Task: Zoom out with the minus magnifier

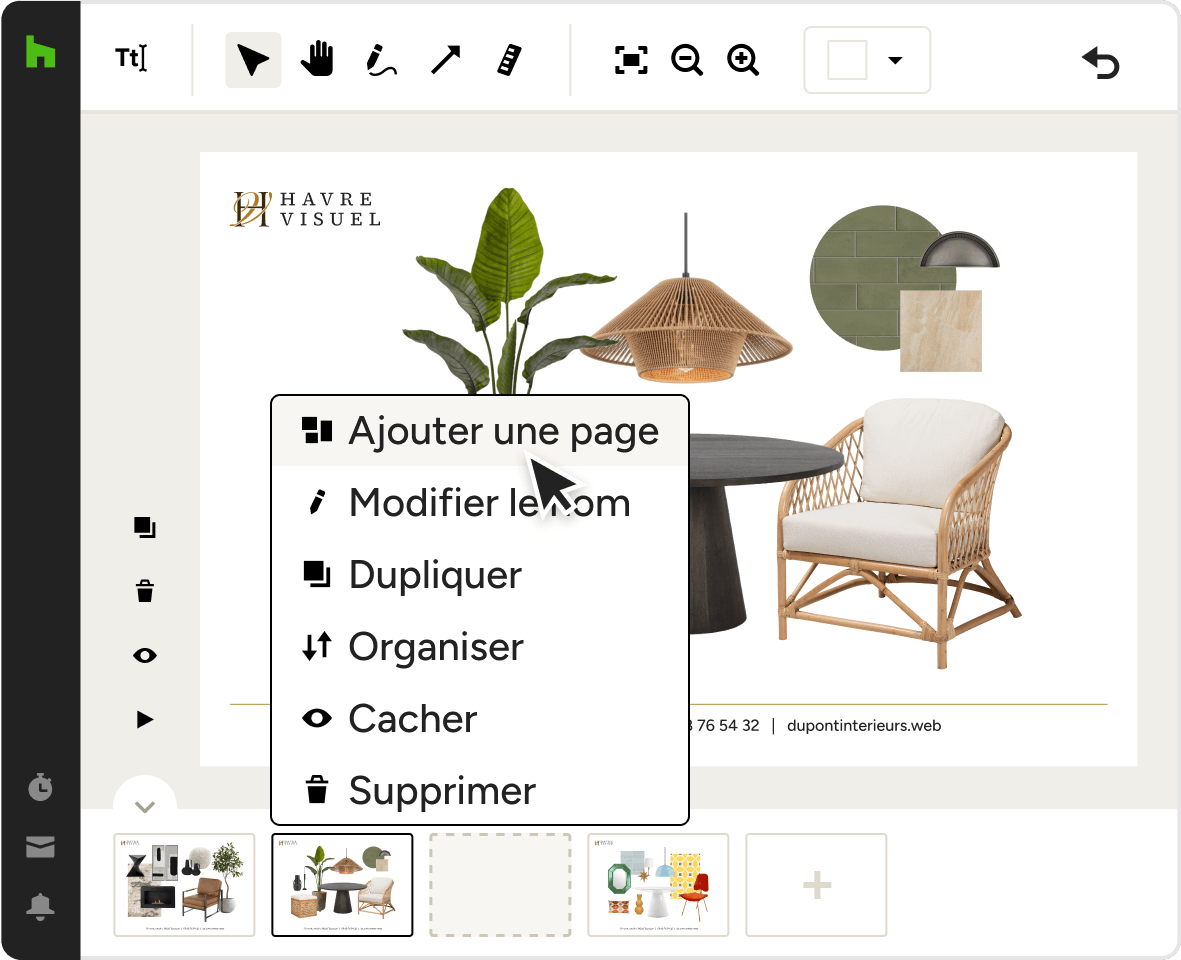Action: [687, 60]
